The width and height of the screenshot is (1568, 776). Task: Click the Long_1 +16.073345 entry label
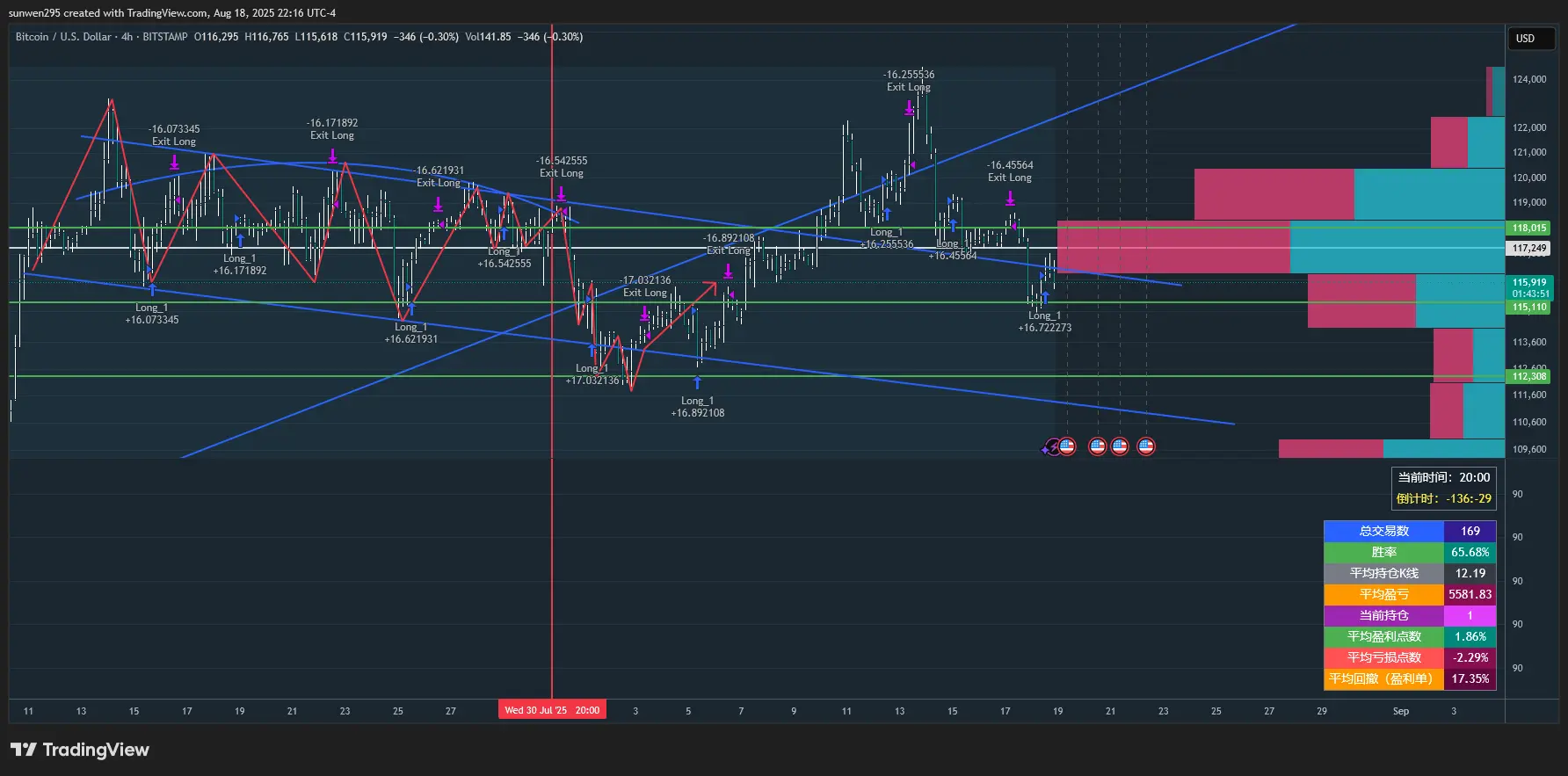pyautogui.click(x=152, y=314)
